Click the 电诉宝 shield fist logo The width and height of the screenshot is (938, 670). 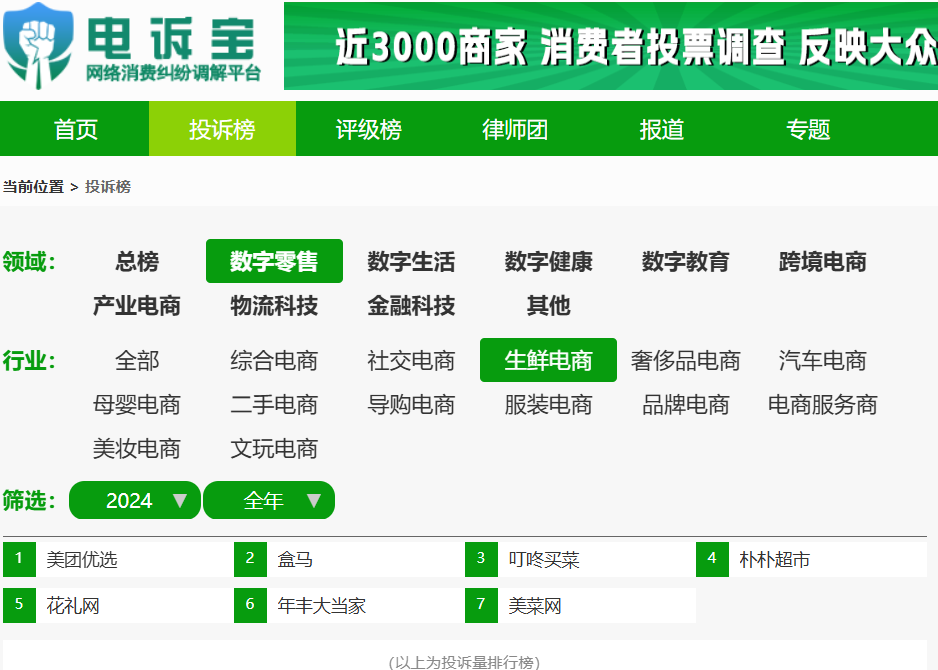pyautogui.click(x=38, y=46)
